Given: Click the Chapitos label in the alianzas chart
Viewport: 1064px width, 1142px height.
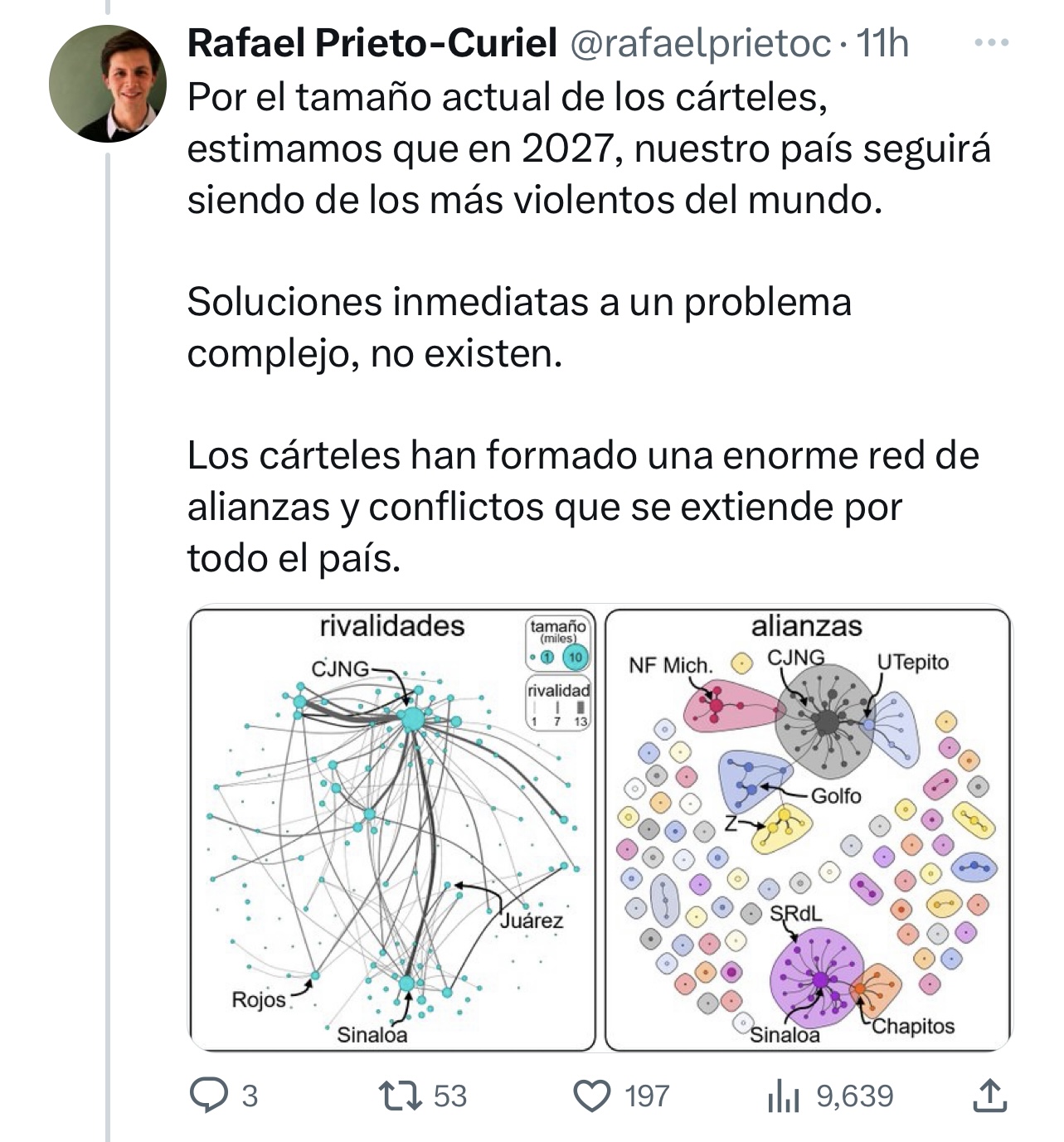Looking at the screenshot, I should coord(913,1026).
